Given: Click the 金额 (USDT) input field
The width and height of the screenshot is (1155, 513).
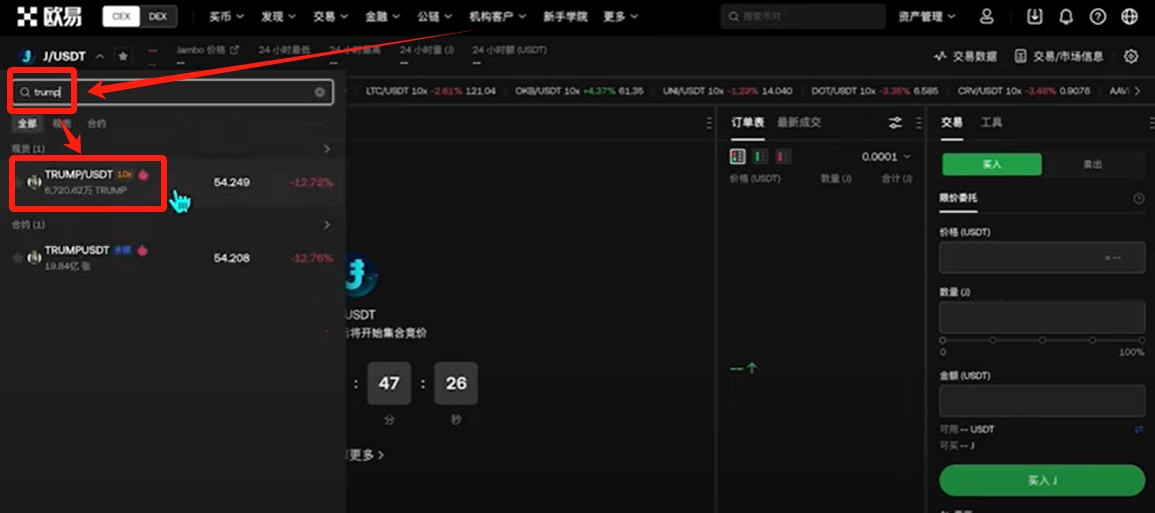Looking at the screenshot, I should coord(1042,401).
